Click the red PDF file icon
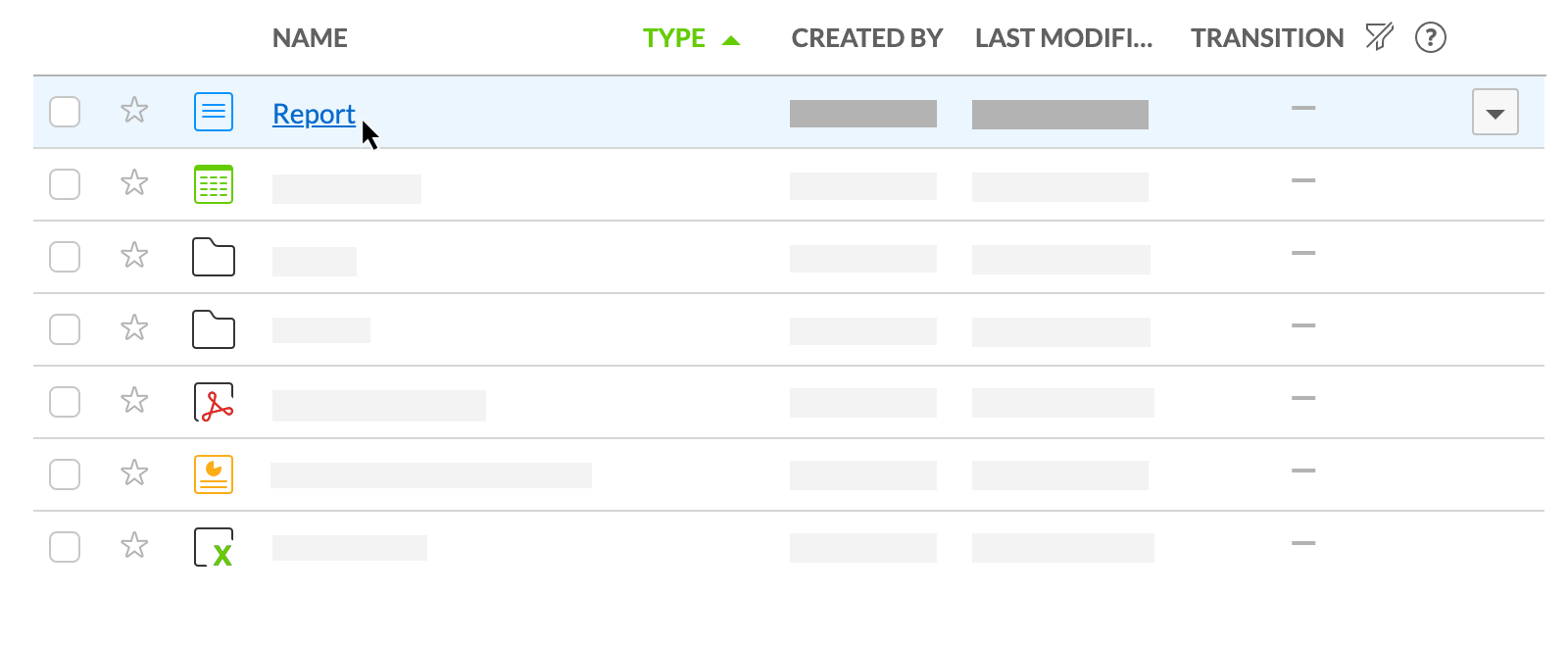1568x647 pixels. pyautogui.click(x=214, y=402)
